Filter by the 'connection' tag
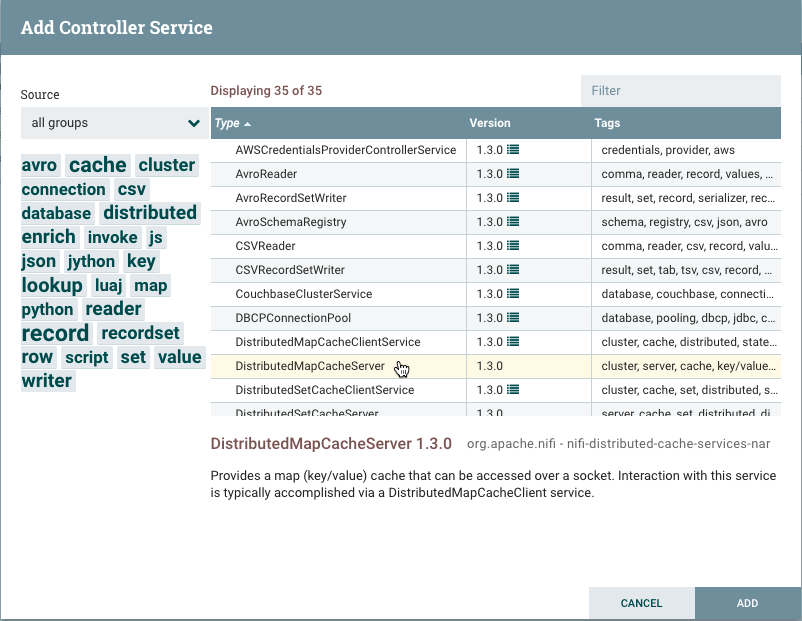The height and width of the screenshot is (621, 802). click(x=63, y=189)
